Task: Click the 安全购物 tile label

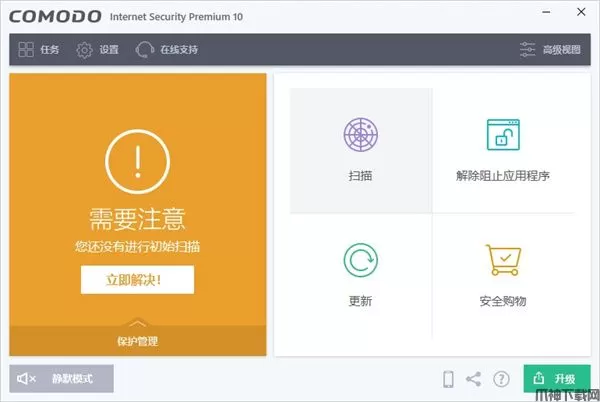Action: coord(503,301)
